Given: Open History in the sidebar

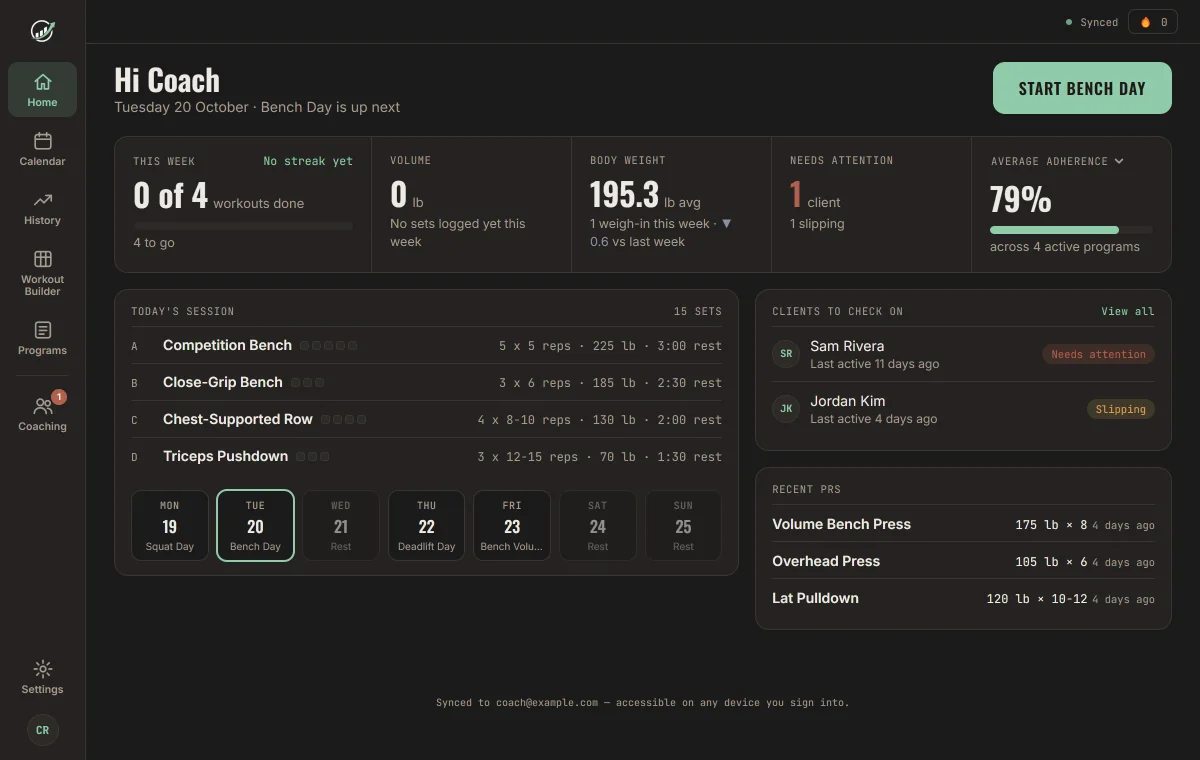Looking at the screenshot, I should pos(42,208).
